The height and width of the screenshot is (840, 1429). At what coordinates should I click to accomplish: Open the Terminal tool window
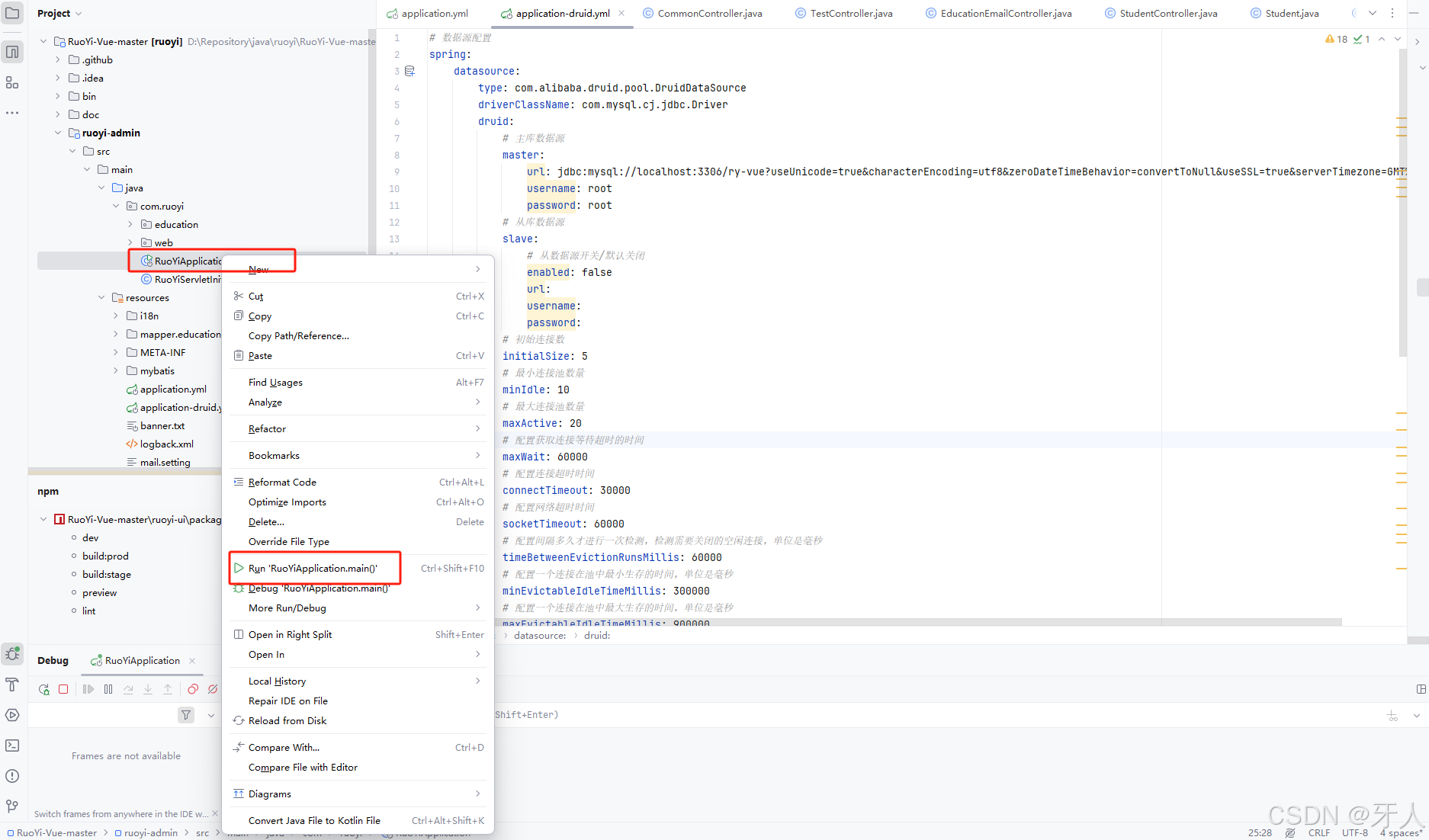(12, 745)
